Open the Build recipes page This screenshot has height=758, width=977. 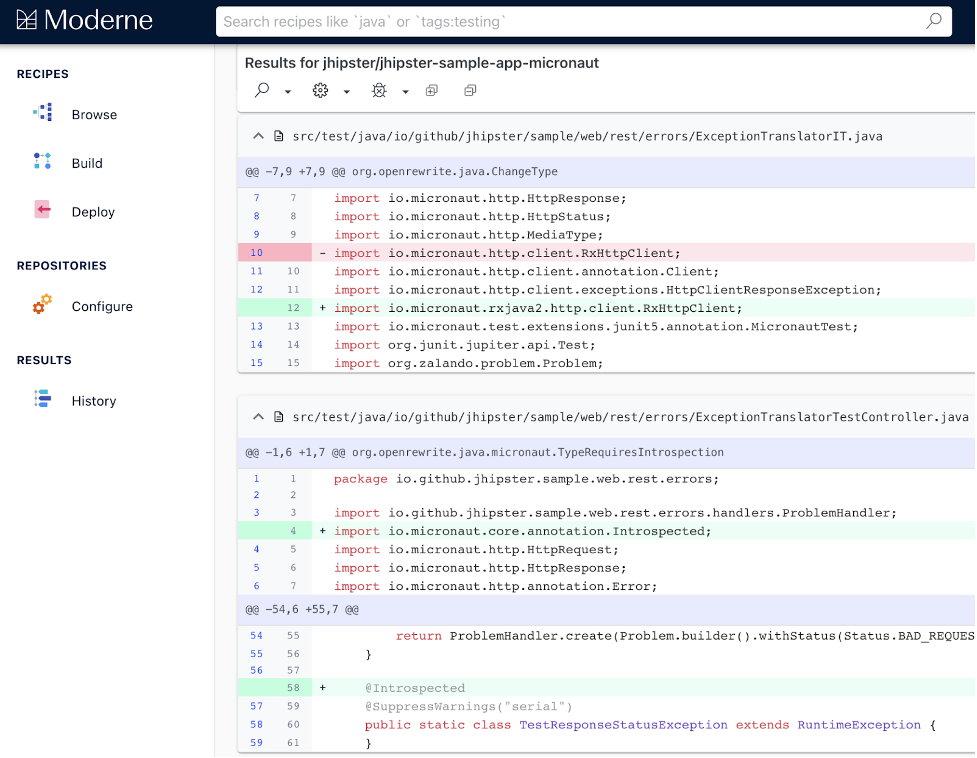[87, 163]
